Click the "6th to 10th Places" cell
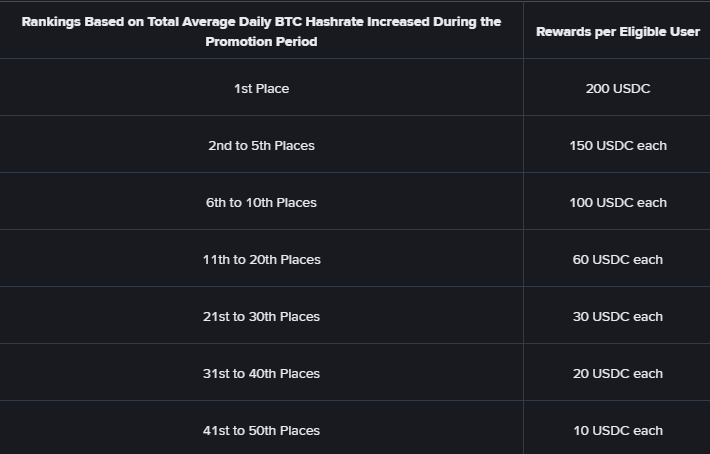The height and width of the screenshot is (454, 710). pos(261,203)
